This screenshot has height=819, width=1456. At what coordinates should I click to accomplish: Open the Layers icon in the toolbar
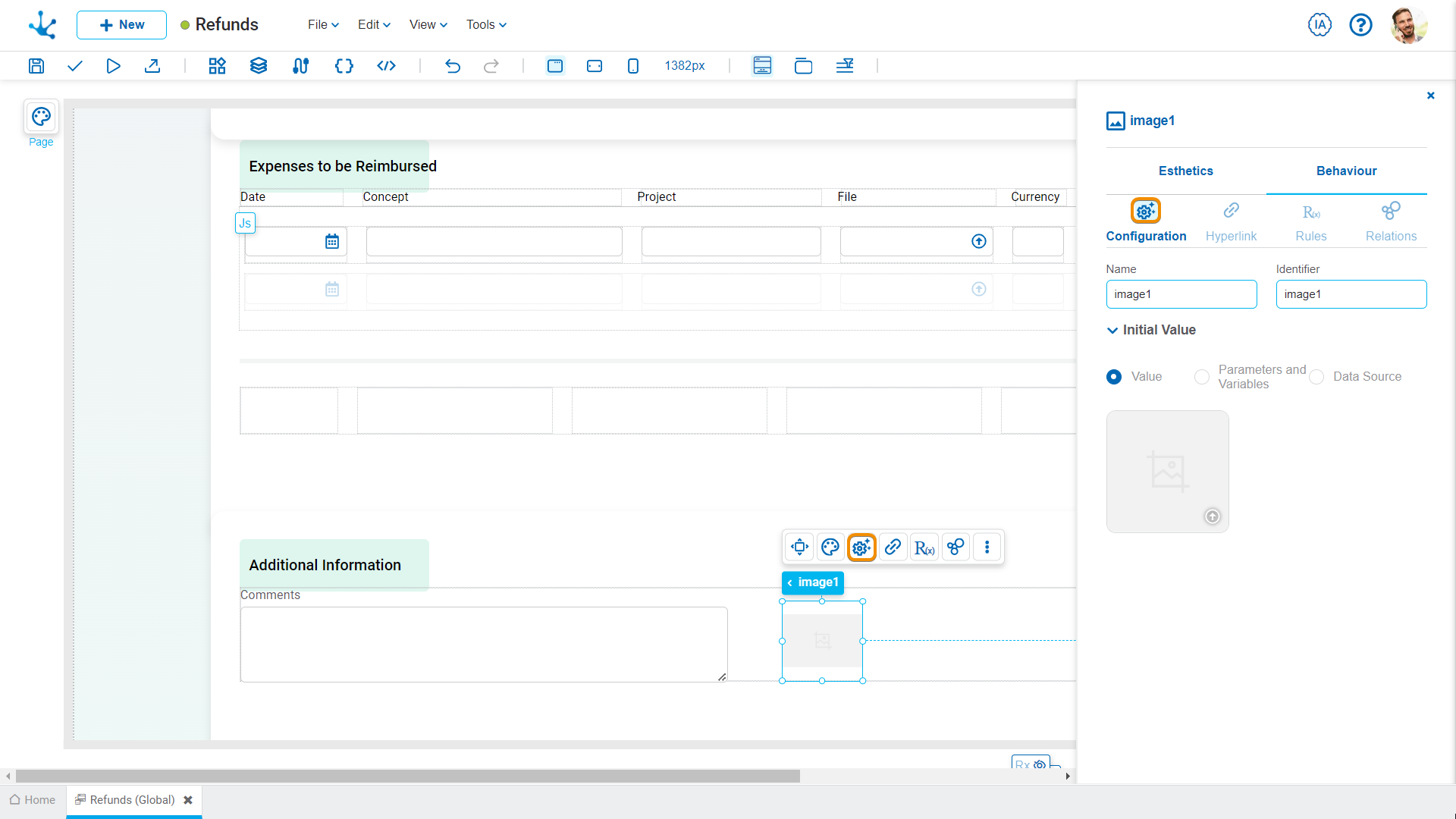coord(258,66)
